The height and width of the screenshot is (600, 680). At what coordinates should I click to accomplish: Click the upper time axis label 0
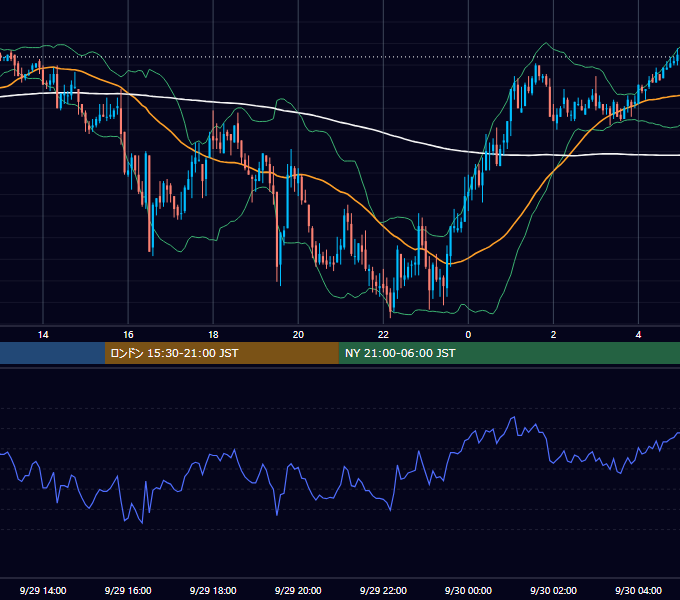pos(468,335)
